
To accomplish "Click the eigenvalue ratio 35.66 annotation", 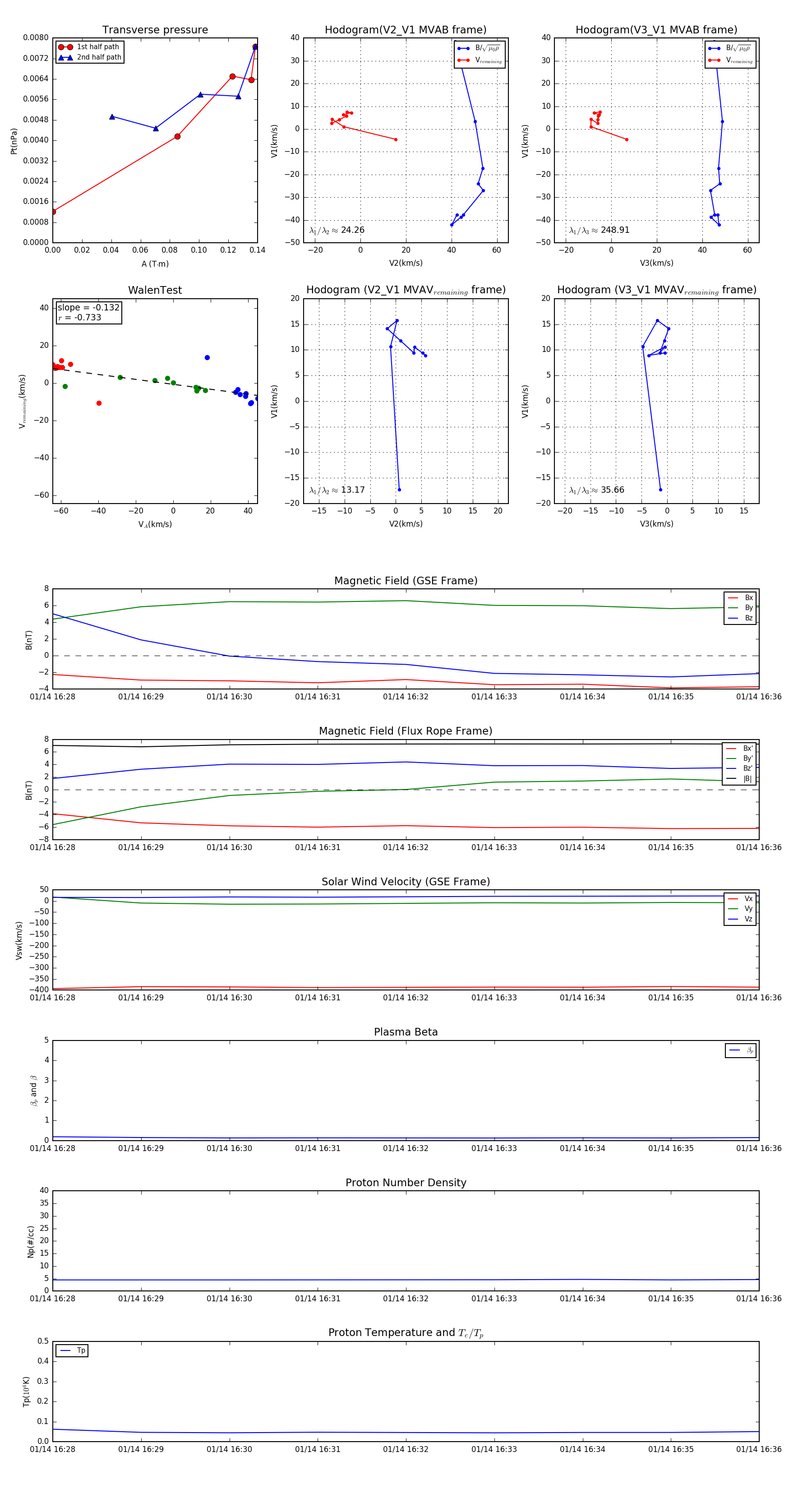I will [x=596, y=490].
